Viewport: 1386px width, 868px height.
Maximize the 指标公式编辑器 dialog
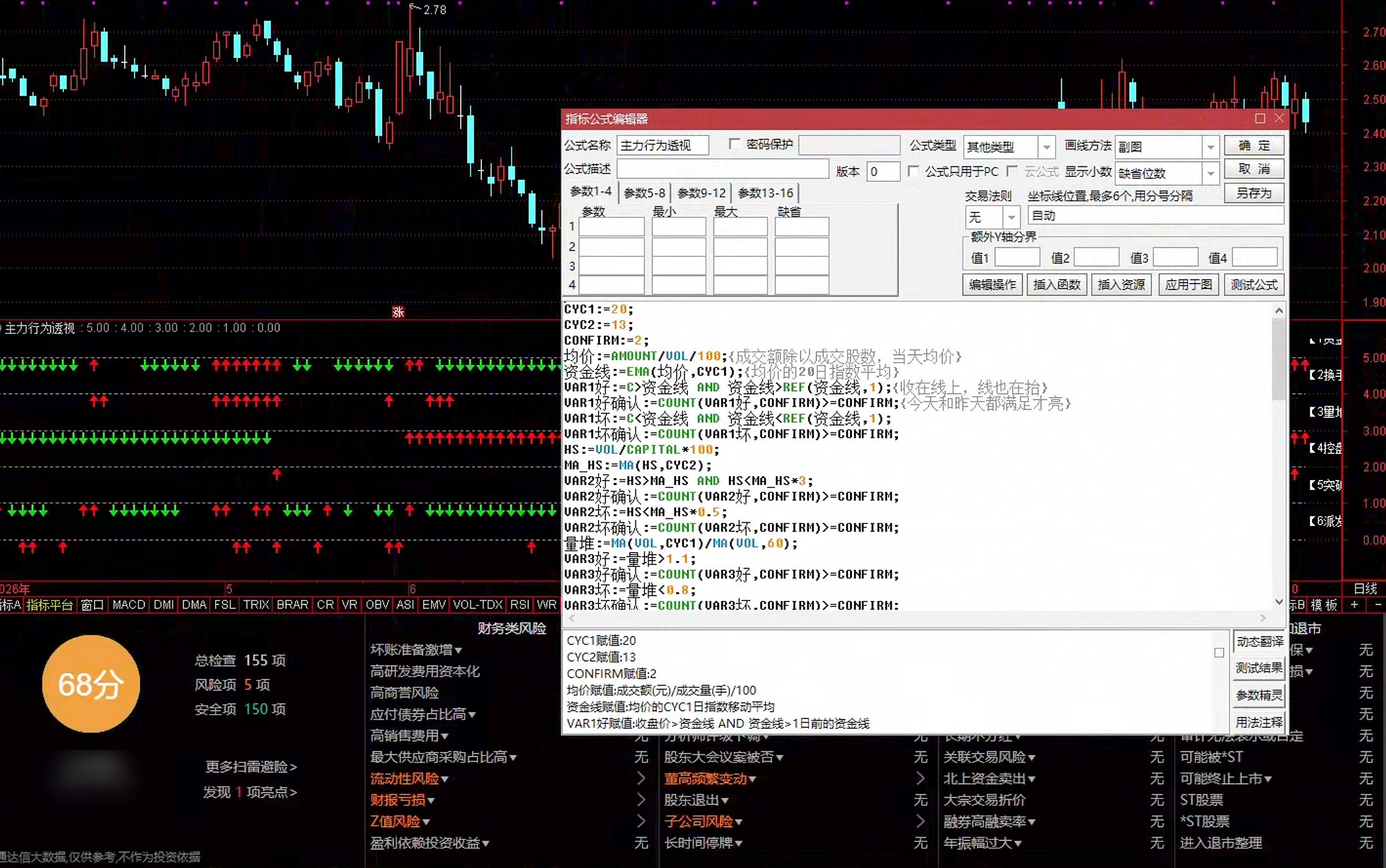[1260, 118]
